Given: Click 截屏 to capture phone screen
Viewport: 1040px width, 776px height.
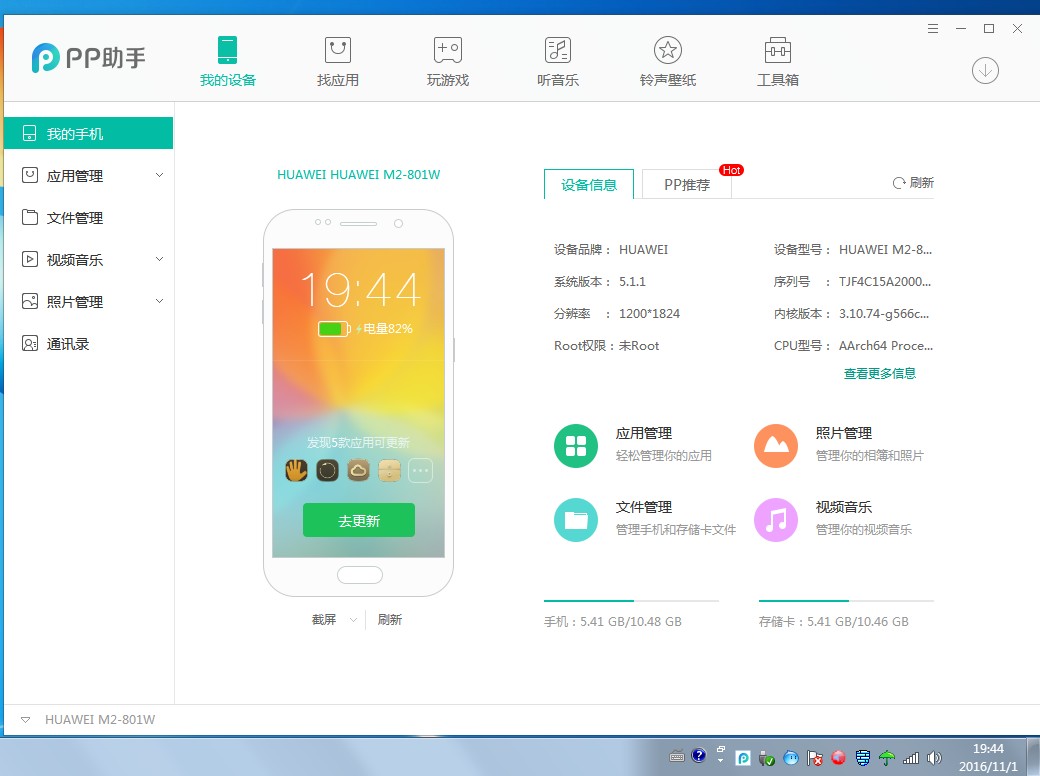Looking at the screenshot, I should [324, 619].
